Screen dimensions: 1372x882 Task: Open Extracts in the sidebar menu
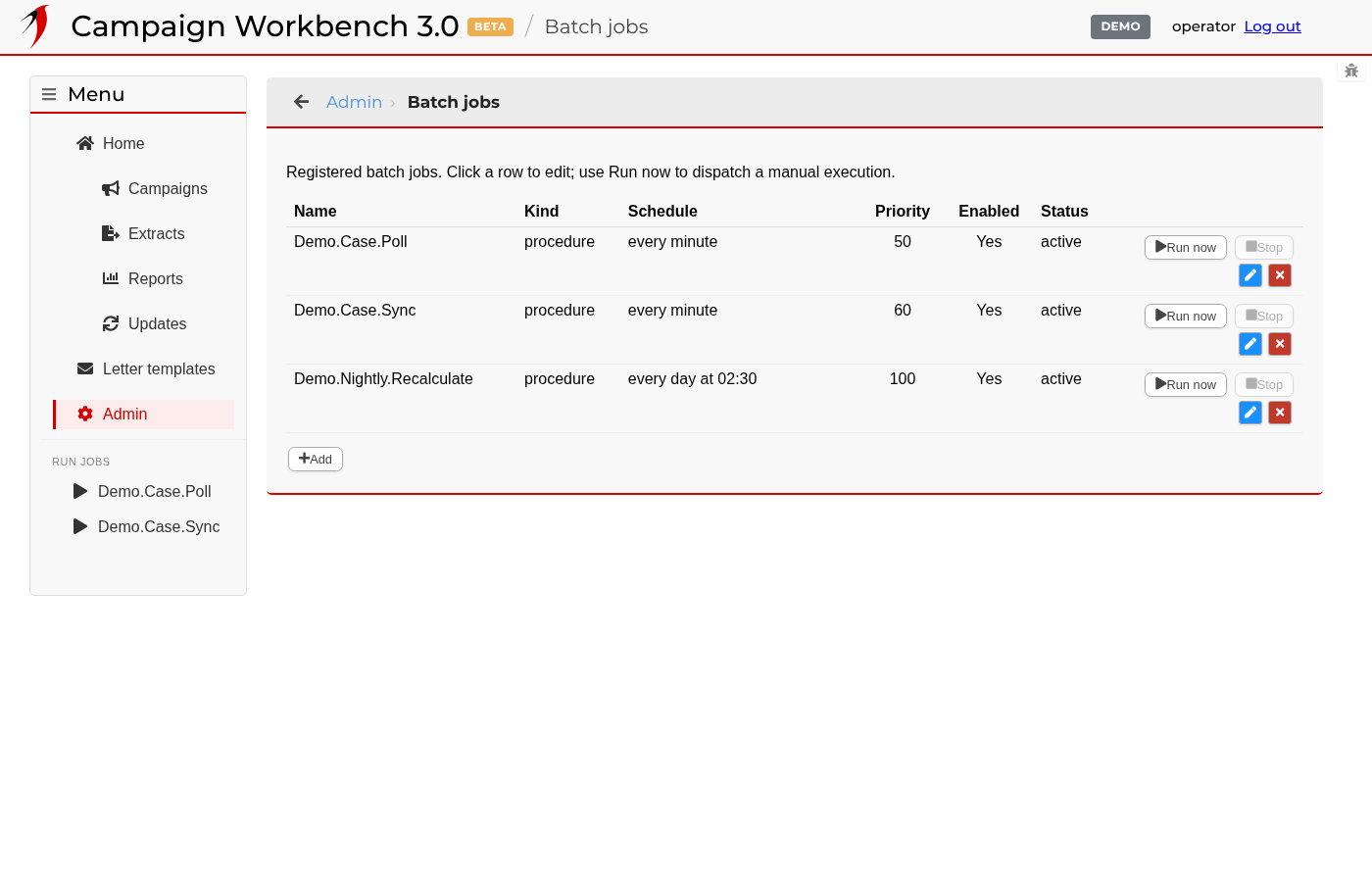point(143,233)
